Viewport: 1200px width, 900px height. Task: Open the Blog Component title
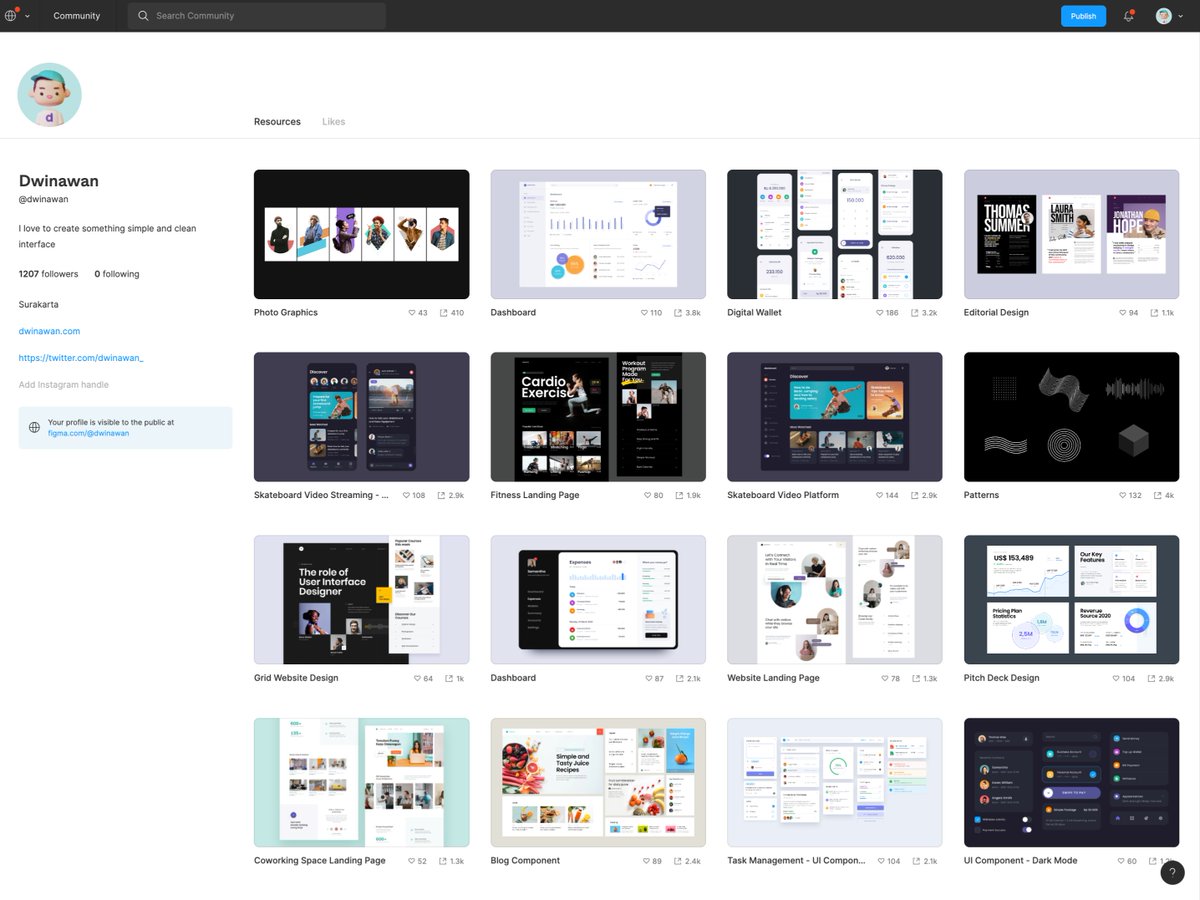pyautogui.click(x=525, y=861)
